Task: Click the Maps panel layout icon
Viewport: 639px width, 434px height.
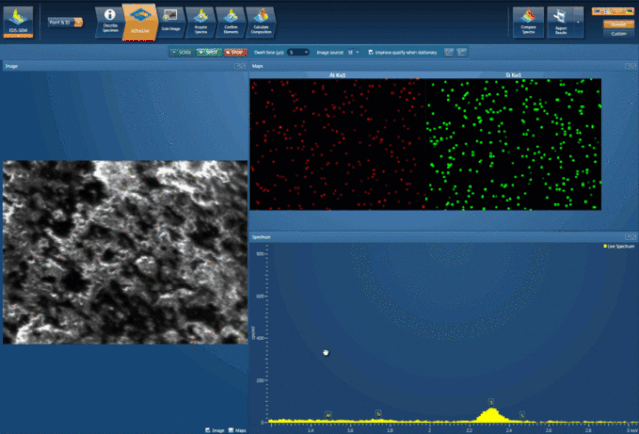Action: click(630, 66)
